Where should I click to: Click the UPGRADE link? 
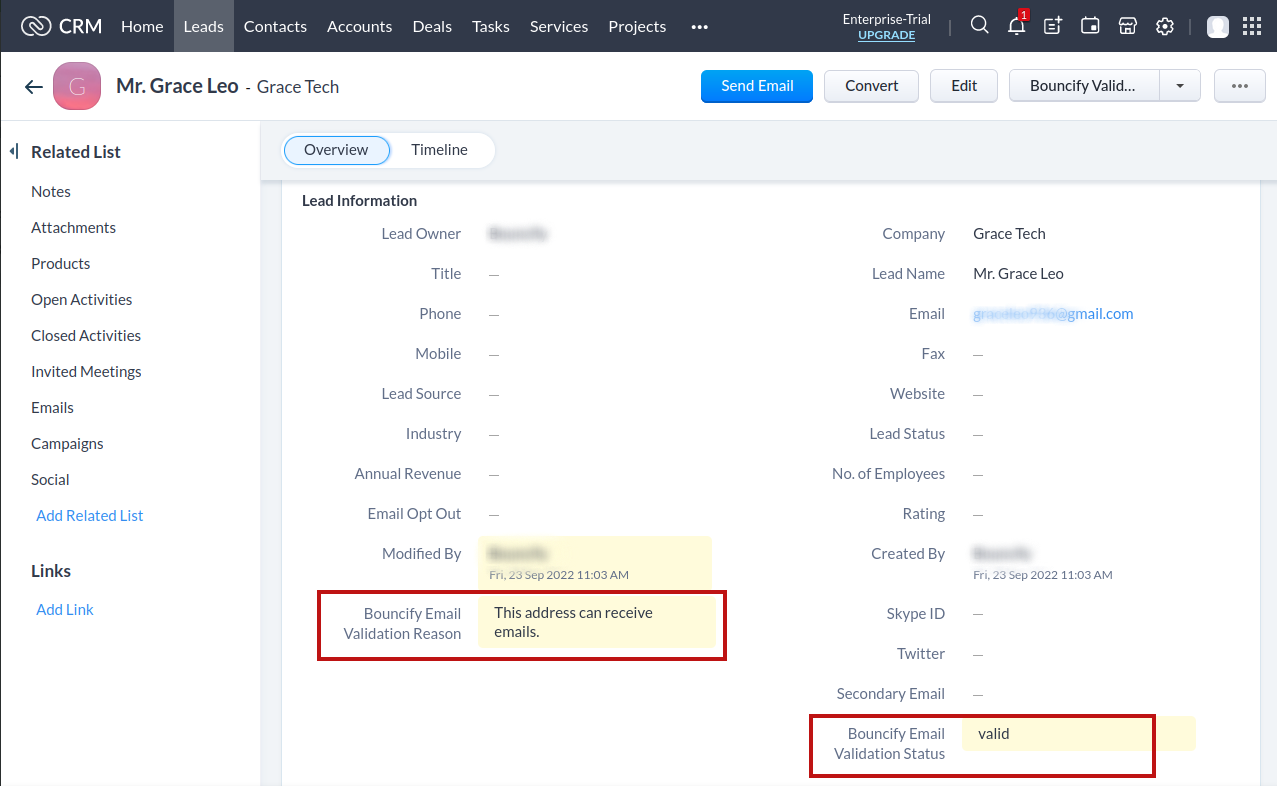[886, 35]
